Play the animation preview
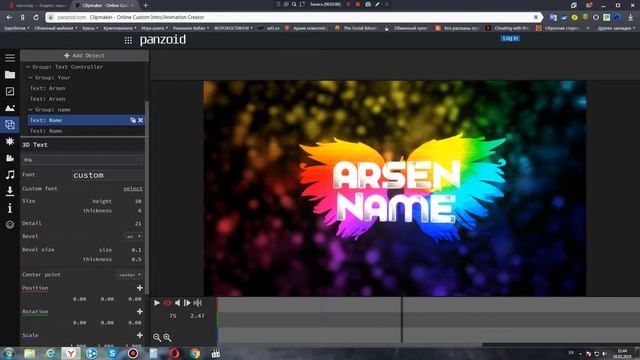This screenshot has height=360, width=640. click(x=157, y=303)
